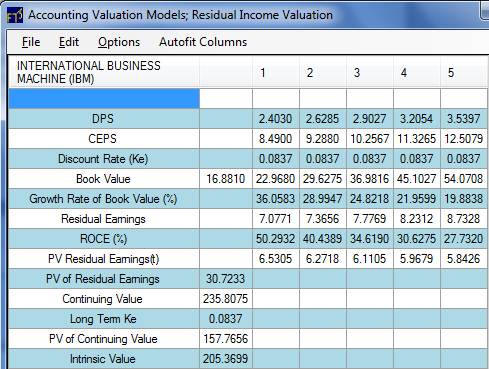489x369 pixels.
Task: Click the Long Term Ke value 0.0837
Action: [x=226, y=319]
